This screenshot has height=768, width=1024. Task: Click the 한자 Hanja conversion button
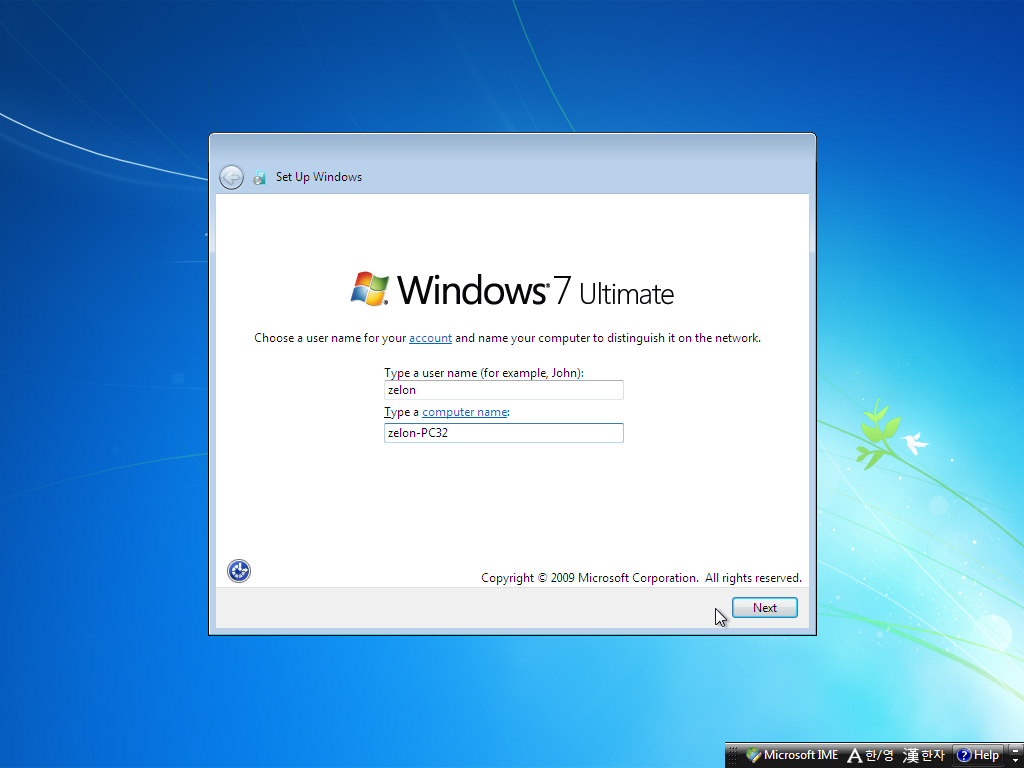pyautogui.click(x=923, y=756)
